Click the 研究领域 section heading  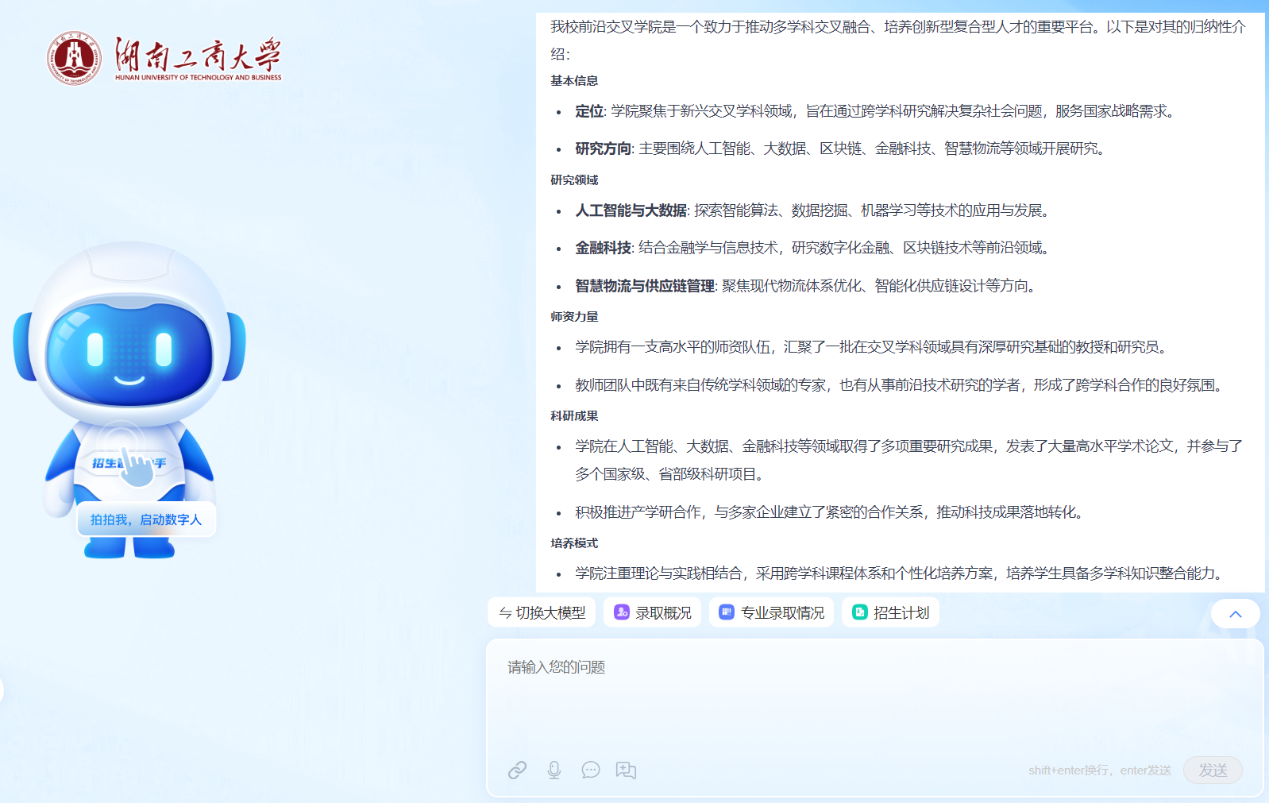(x=574, y=180)
